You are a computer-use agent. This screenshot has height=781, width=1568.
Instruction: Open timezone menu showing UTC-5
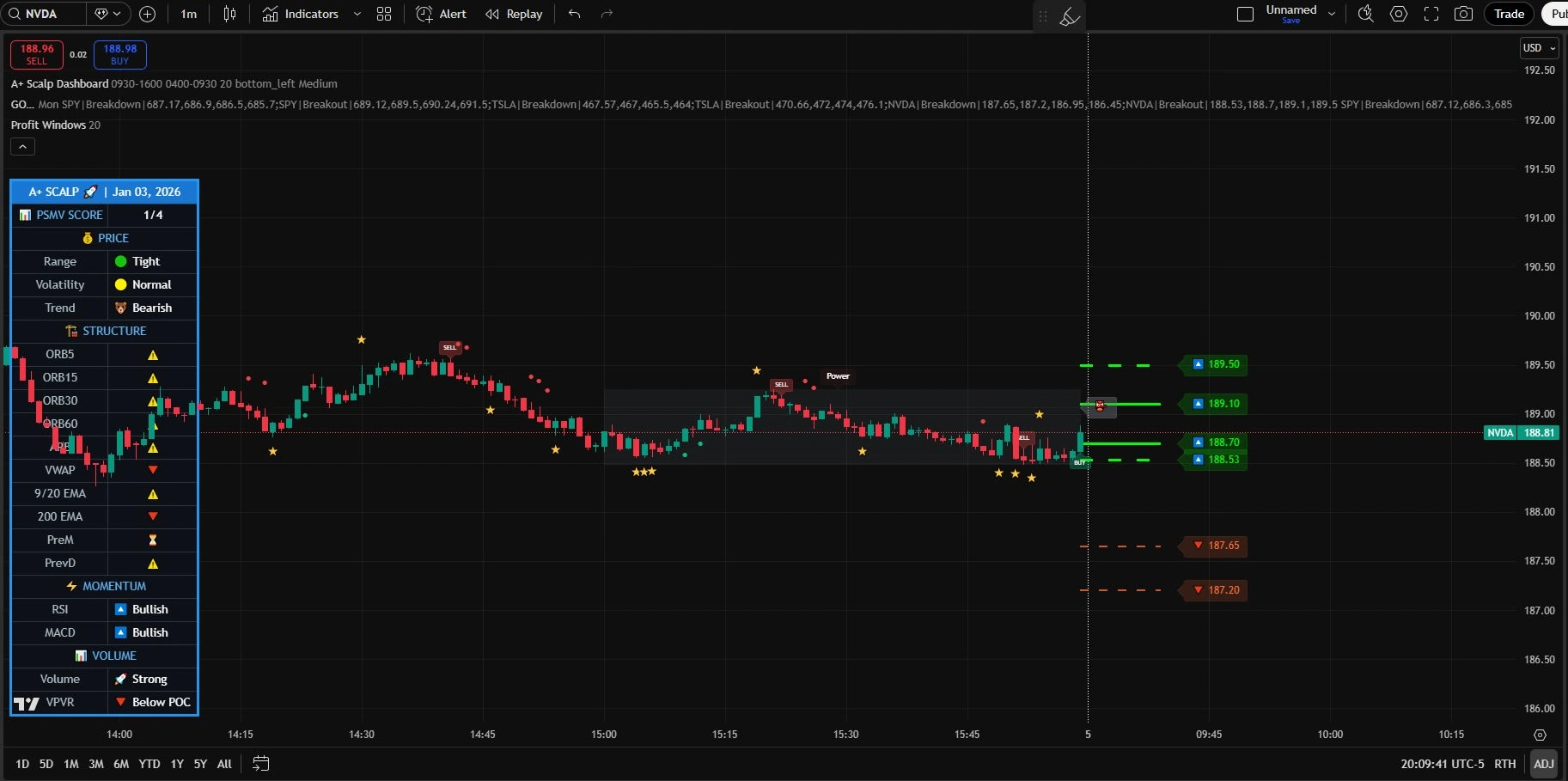click(1443, 764)
